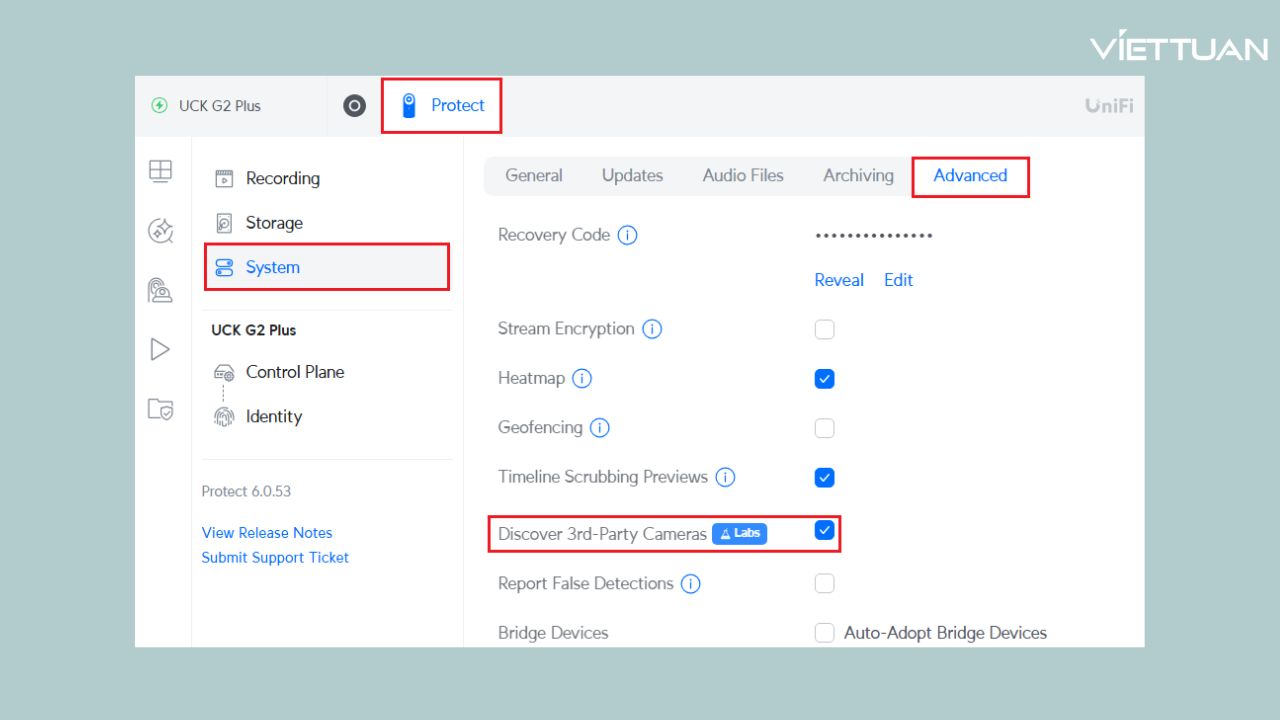Select System in the settings menu
Screen dimensions: 1280x720
pyautogui.click(x=327, y=267)
